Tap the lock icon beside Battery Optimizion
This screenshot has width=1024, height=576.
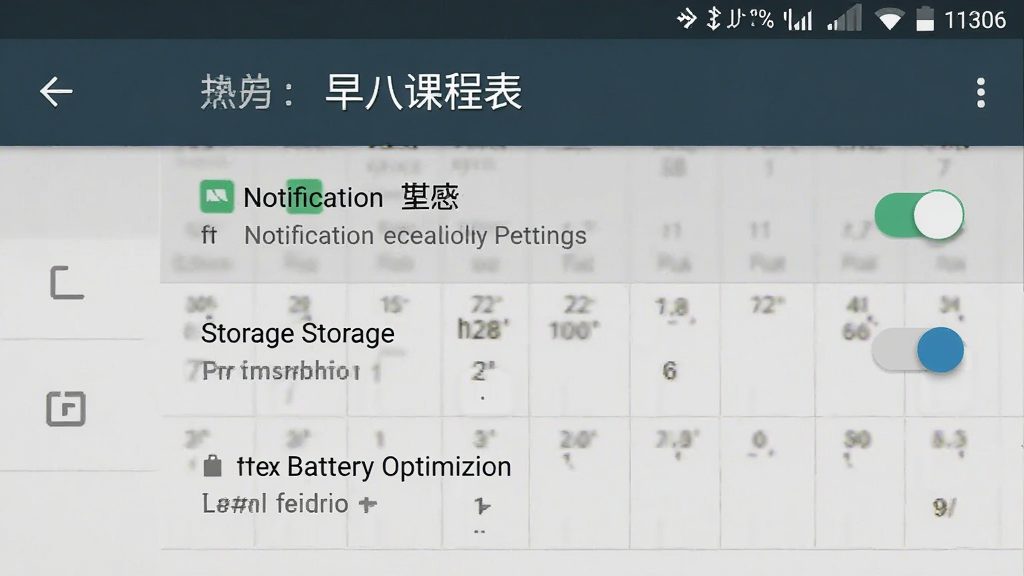pos(212,466)
